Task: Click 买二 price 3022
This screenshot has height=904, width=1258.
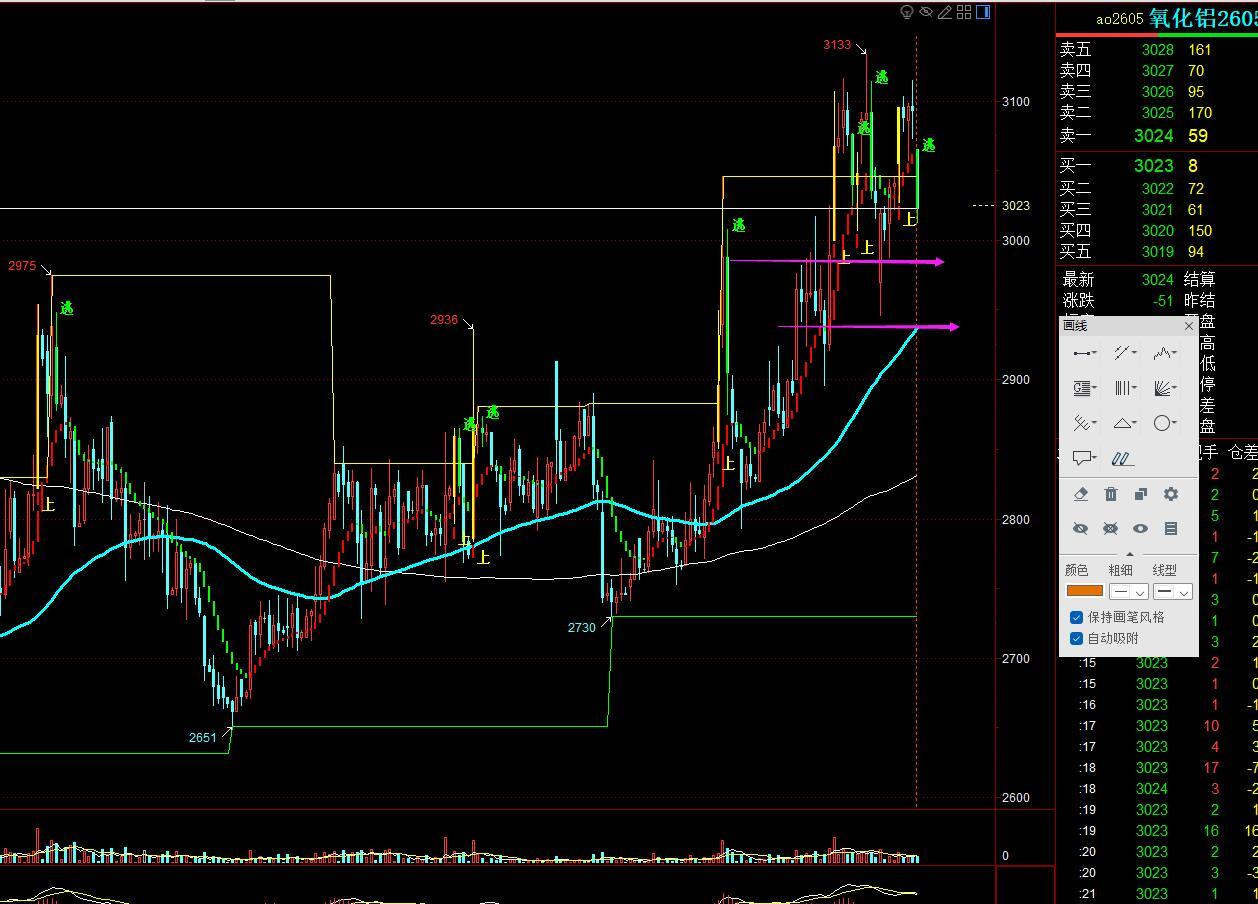Action: coord(1158,188)
